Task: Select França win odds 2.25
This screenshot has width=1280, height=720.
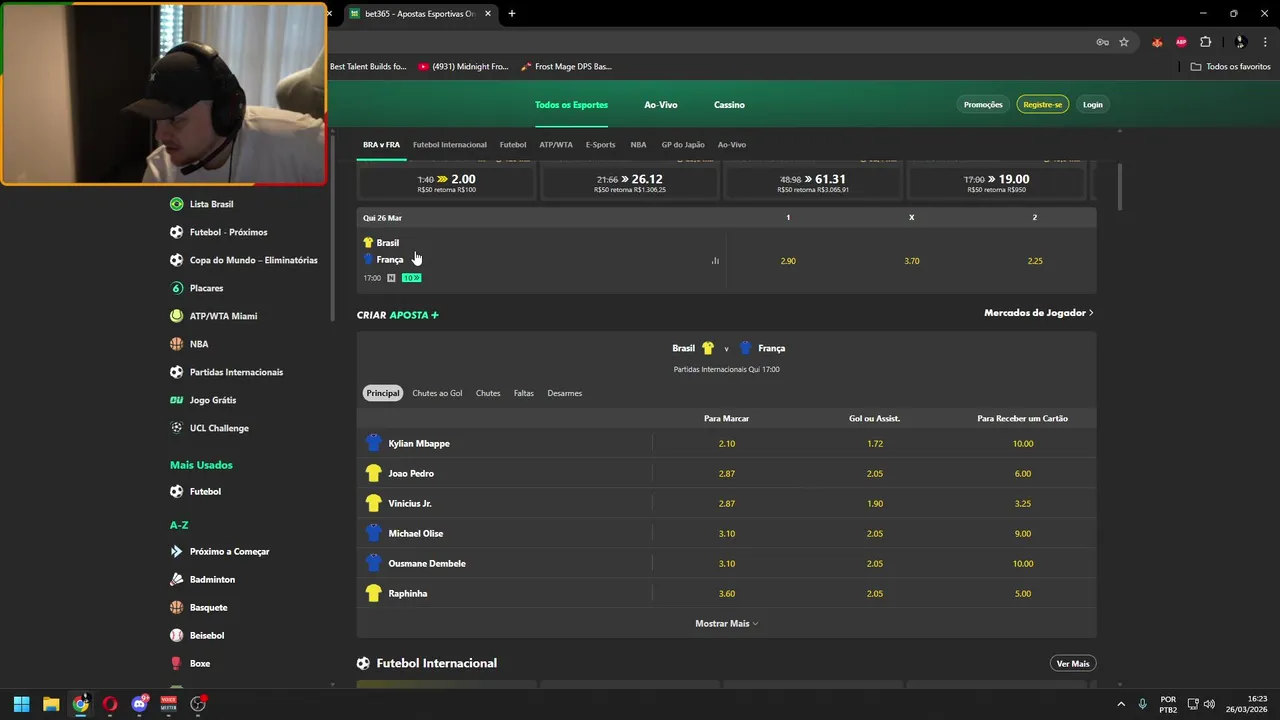Action: click(x=1035, y=261)
